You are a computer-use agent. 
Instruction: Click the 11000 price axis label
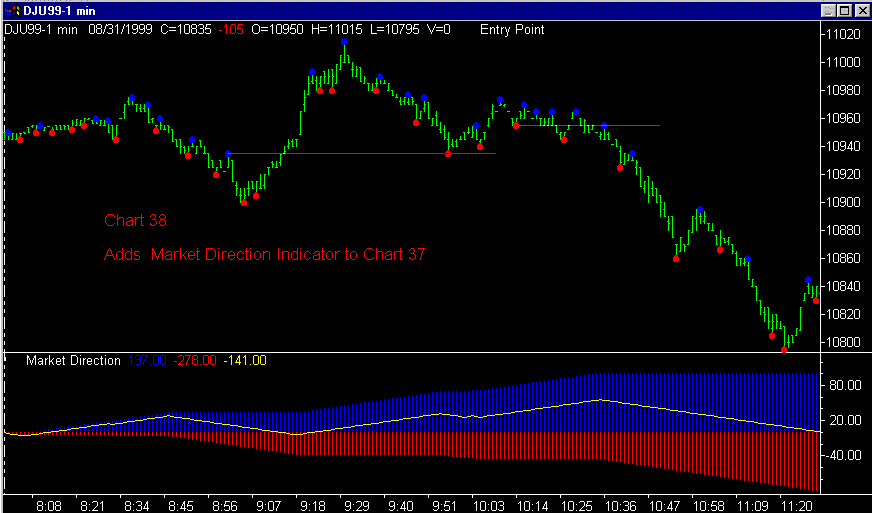click(x=844, y=62)
